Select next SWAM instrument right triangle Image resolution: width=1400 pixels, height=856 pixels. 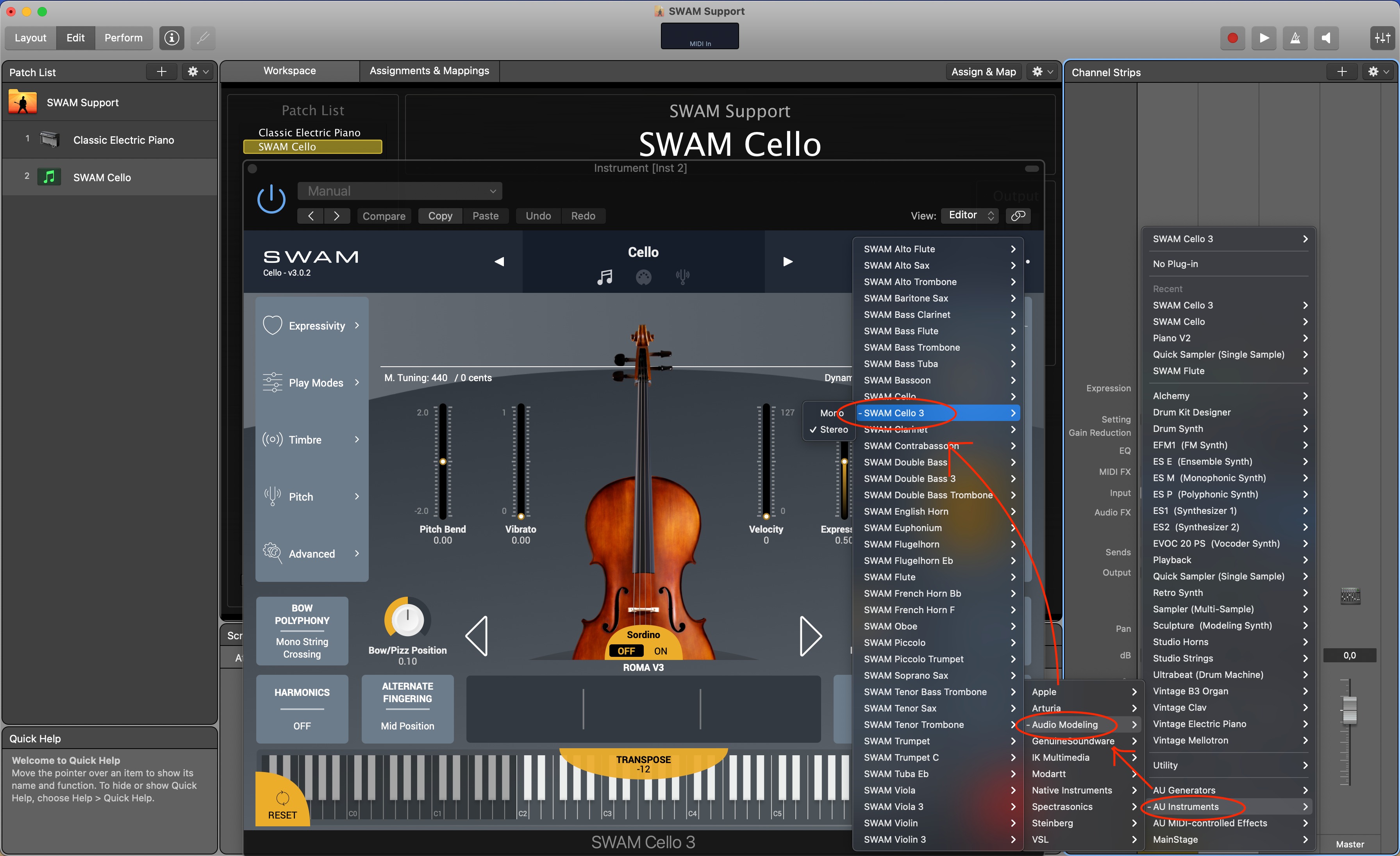click(x=787, y=261)
